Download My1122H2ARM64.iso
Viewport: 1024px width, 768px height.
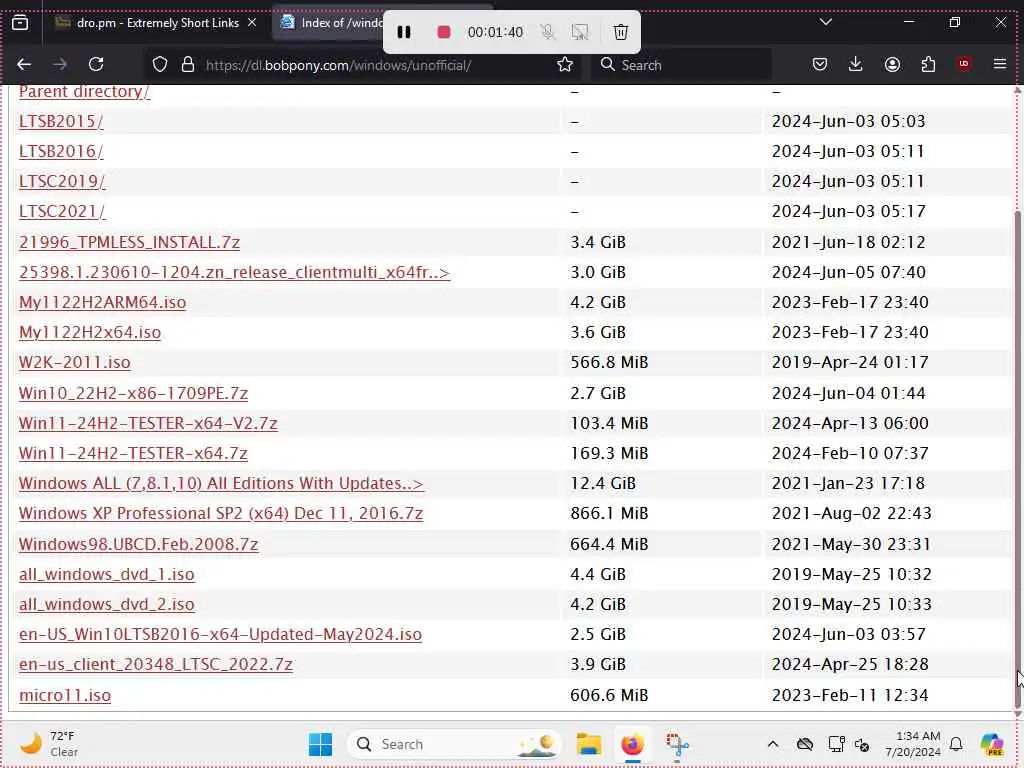click(x=103, y=302)
